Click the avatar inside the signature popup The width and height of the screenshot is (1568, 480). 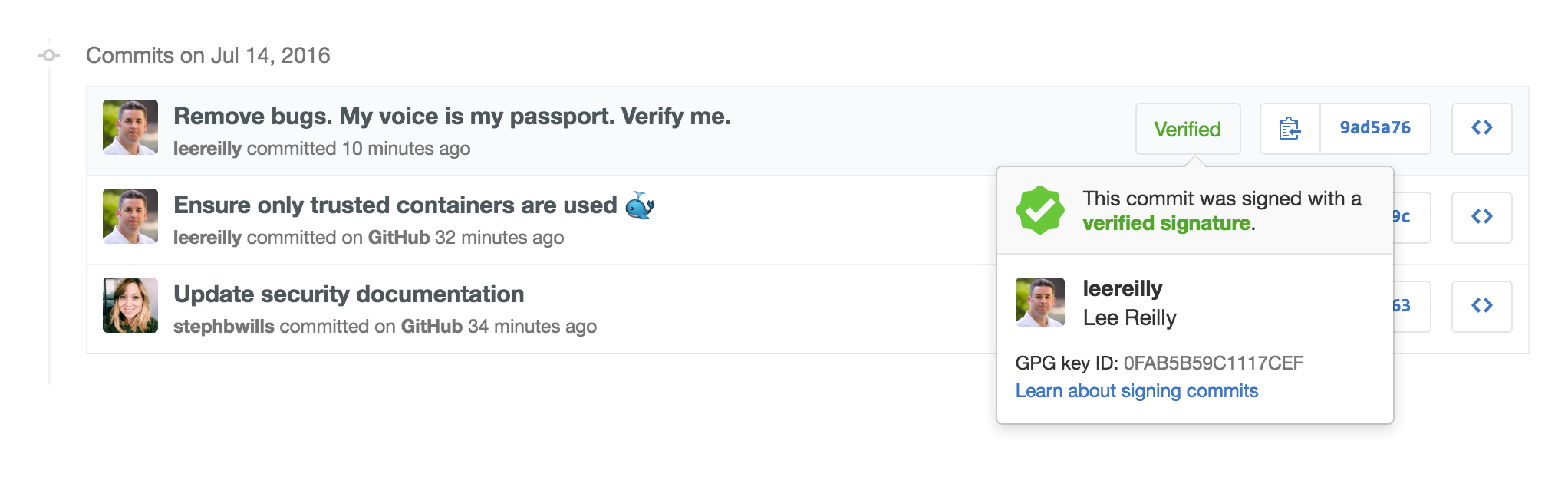(1039, 302)
